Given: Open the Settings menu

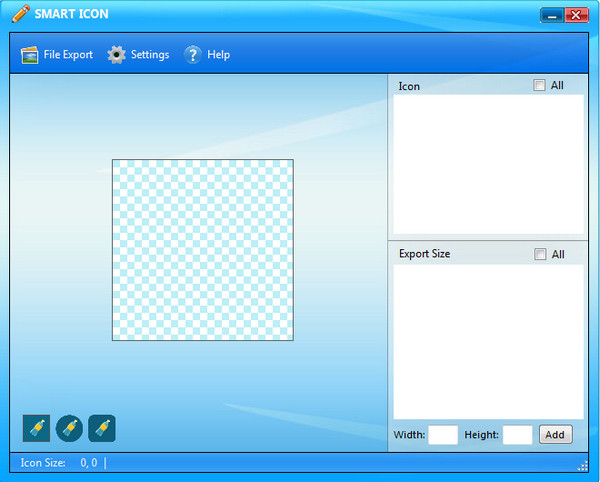Looking at the screenshot, I should click(x=150, y=55).
